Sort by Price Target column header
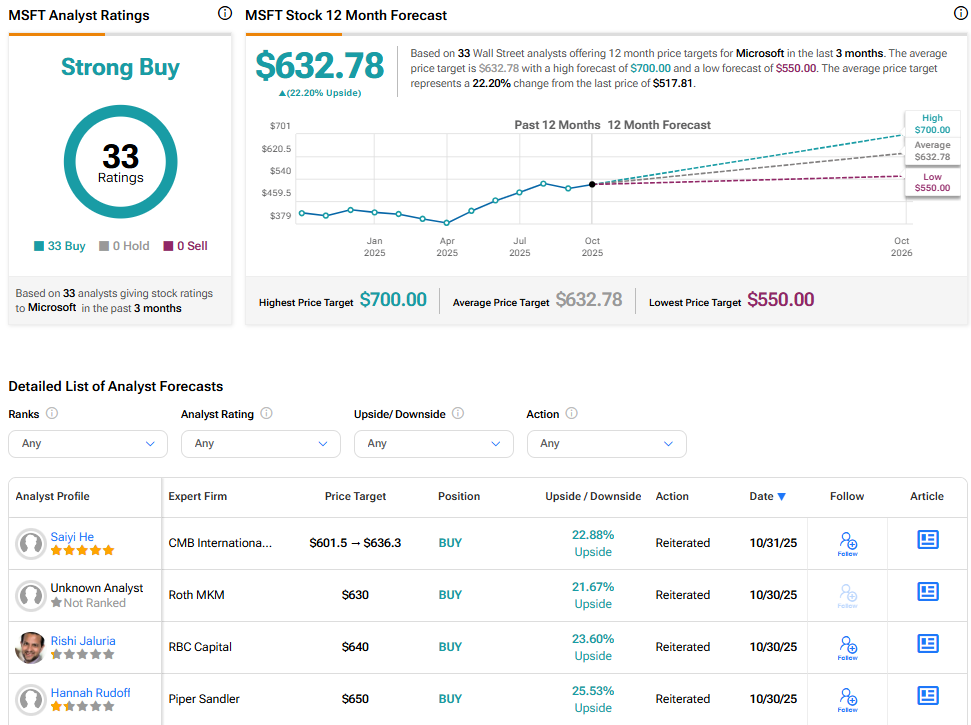 click(355, 496)
